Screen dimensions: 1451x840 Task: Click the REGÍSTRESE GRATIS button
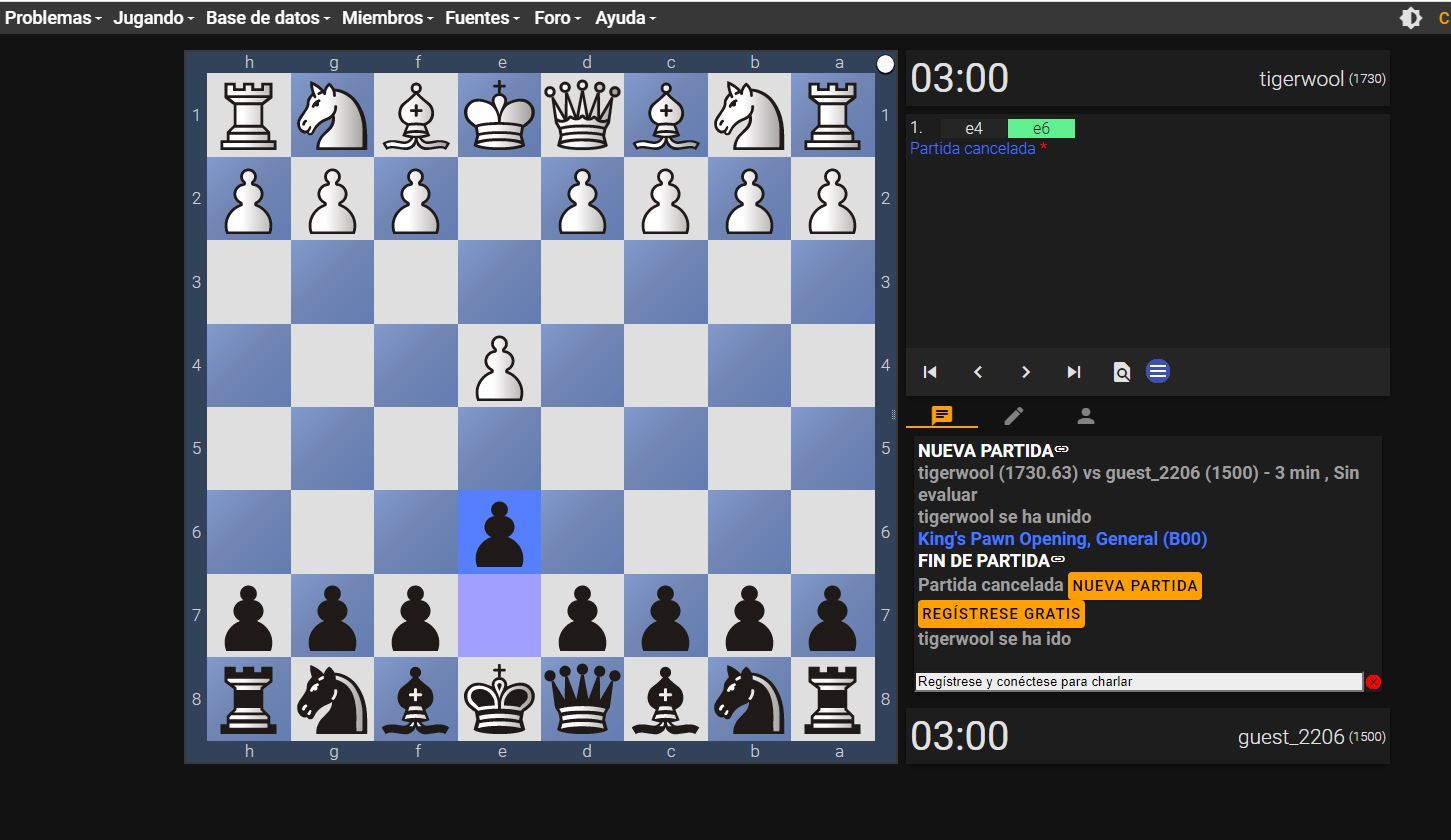click(x=1001, y=613)
